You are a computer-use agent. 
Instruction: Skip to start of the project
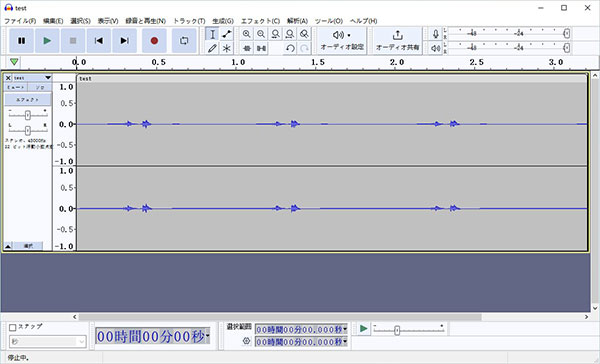[x=98, y=41]
